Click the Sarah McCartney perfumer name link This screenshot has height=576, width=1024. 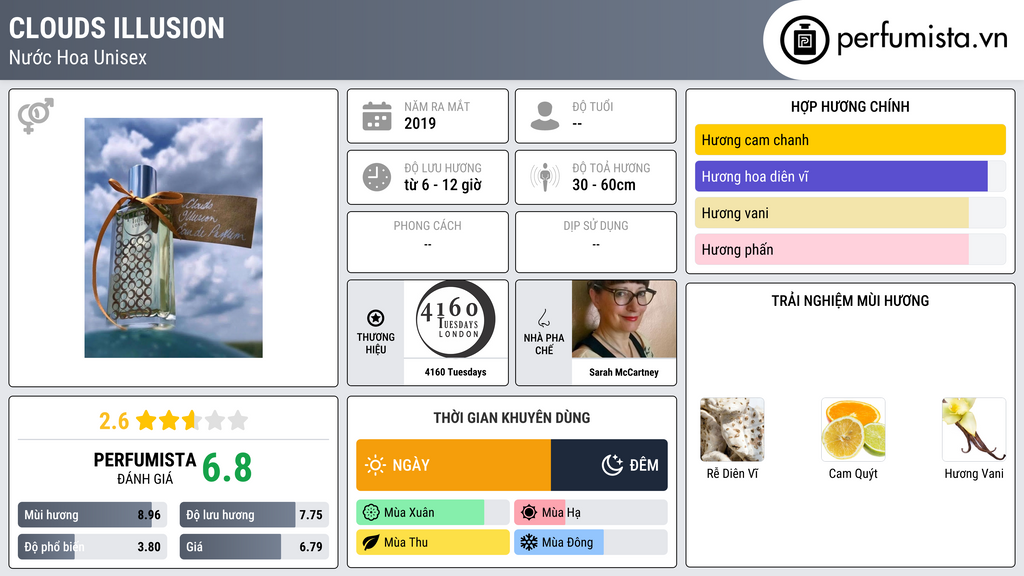pyautogui.click(x=624, y=372)
